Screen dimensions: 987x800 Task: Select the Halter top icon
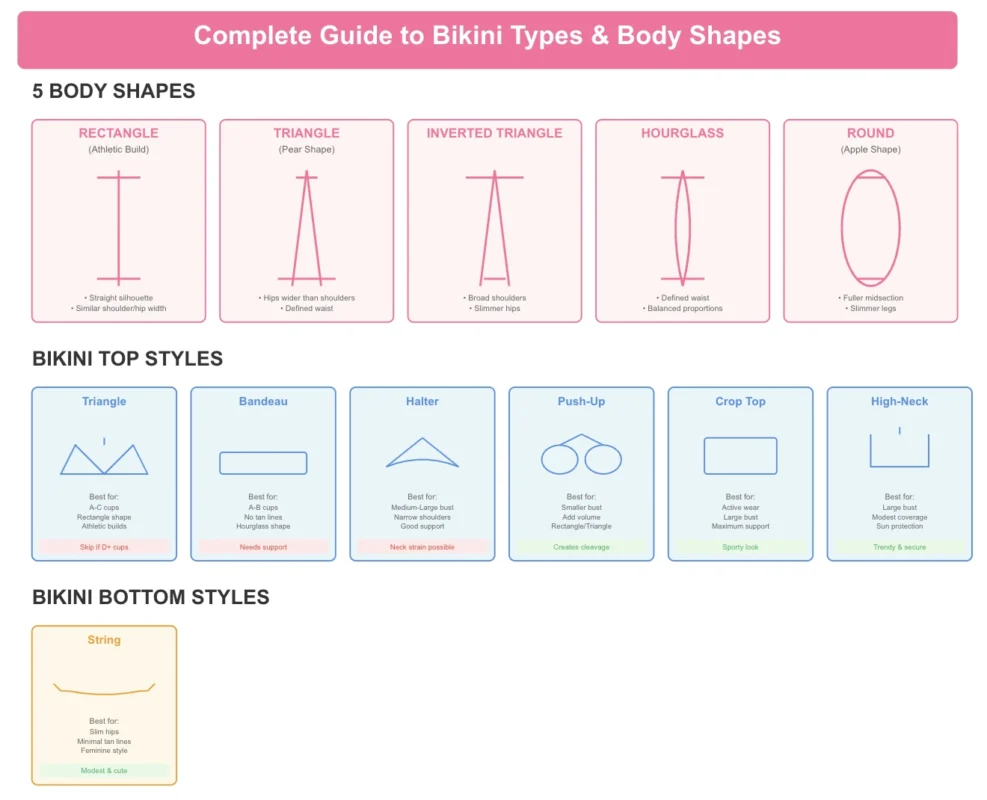pos(422,455)
